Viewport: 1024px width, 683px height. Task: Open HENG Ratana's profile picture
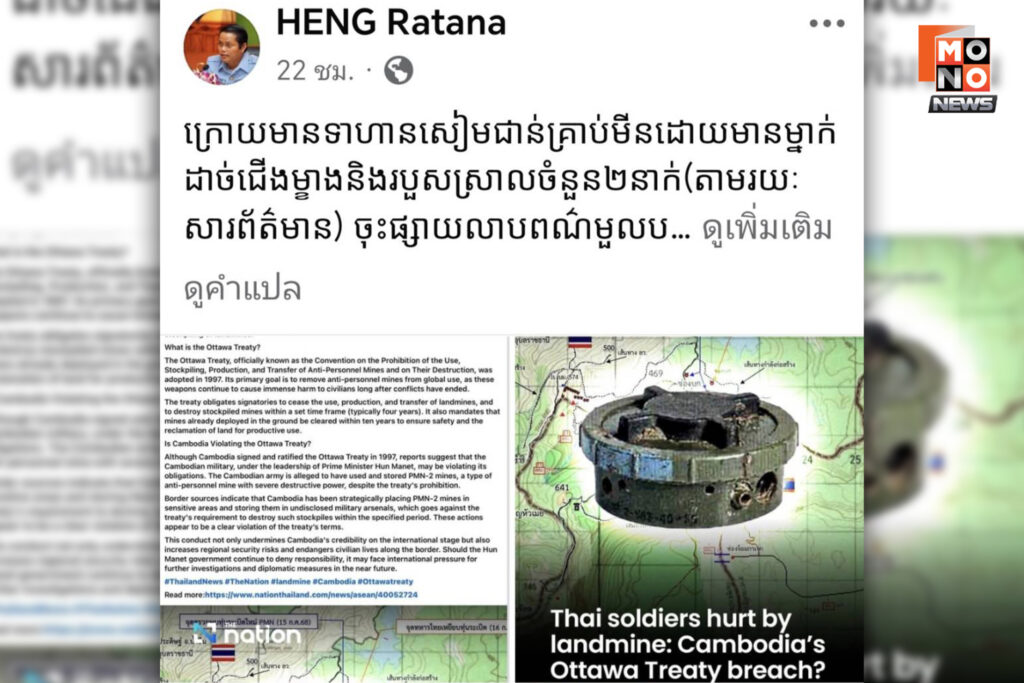(221, 47)
